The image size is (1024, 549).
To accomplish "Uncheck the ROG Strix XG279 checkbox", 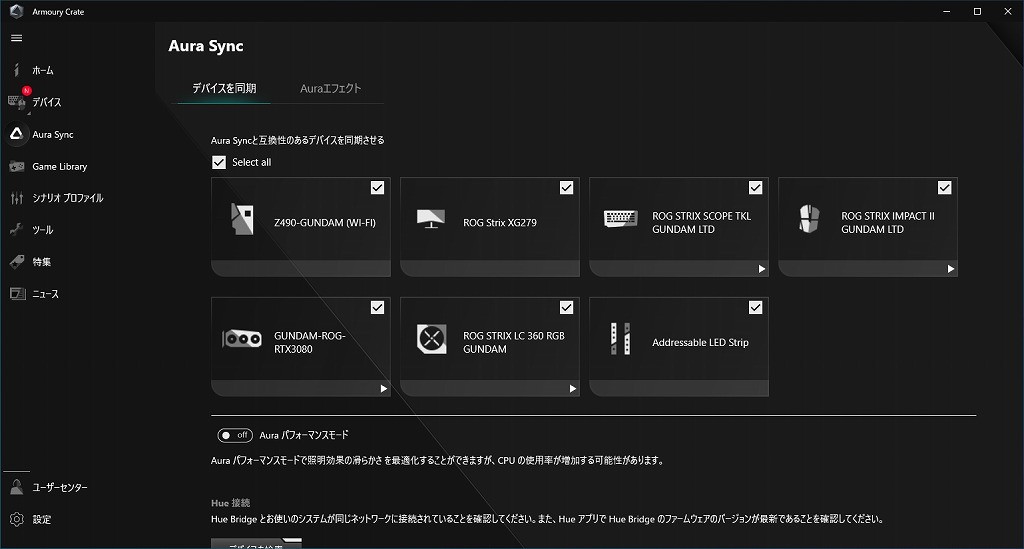I will (566, 188).
